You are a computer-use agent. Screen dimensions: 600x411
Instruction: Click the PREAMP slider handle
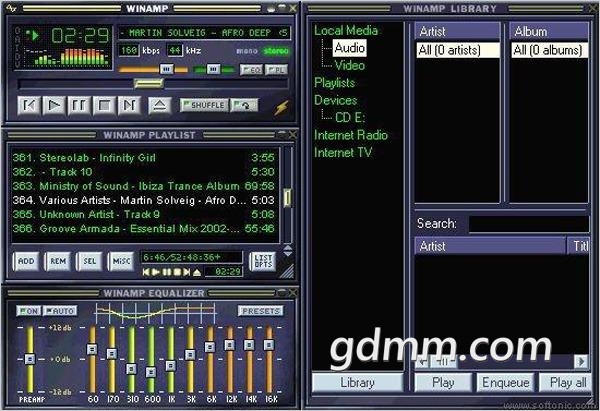coord(29,359)
